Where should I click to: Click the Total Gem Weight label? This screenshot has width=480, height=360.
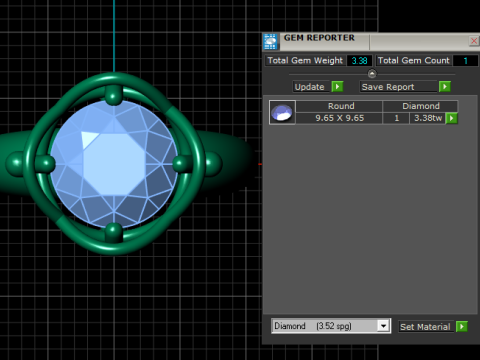(305, 61)
